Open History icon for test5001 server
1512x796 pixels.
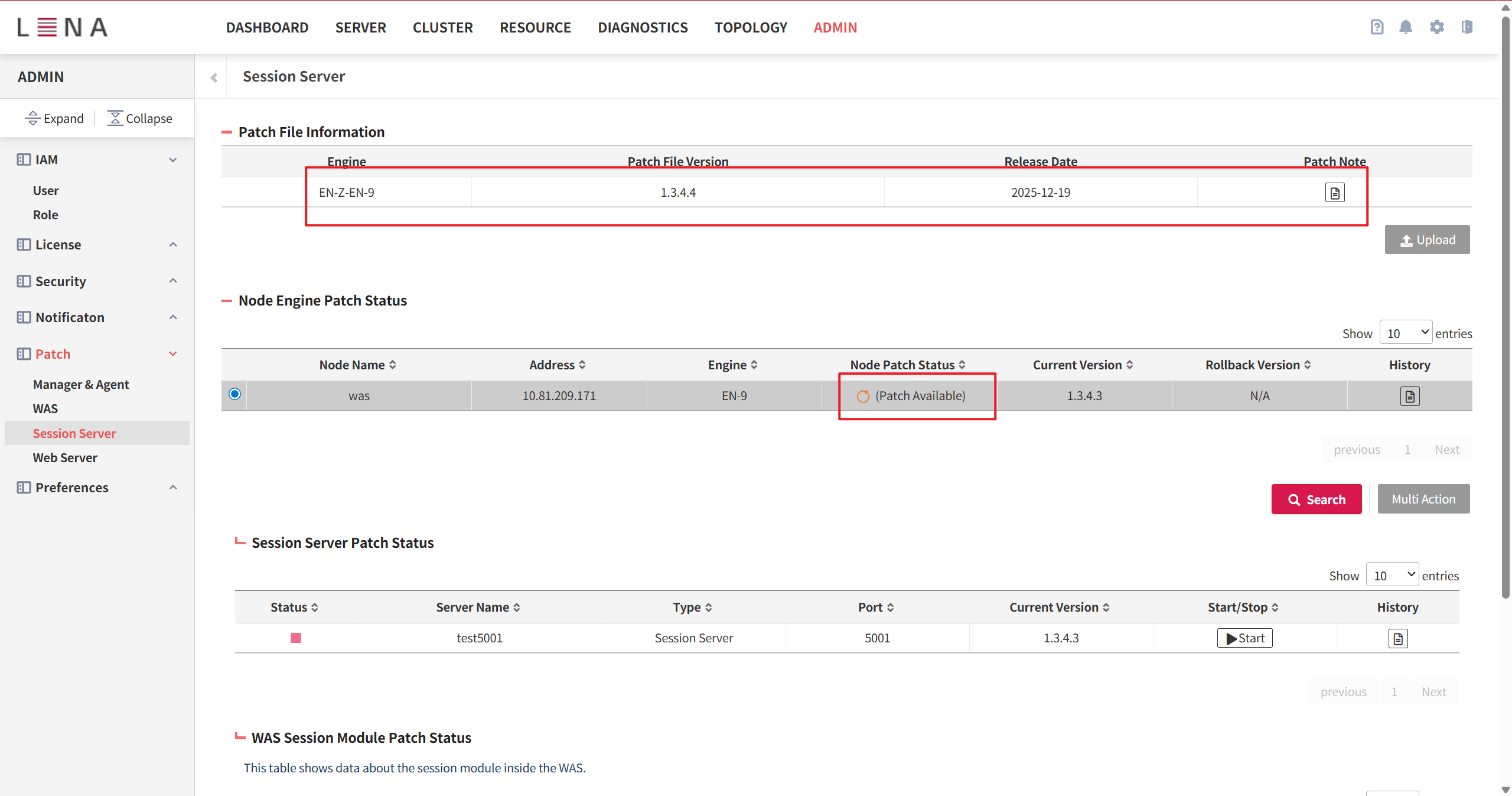pyautogui.click(x=1398, y=638)
